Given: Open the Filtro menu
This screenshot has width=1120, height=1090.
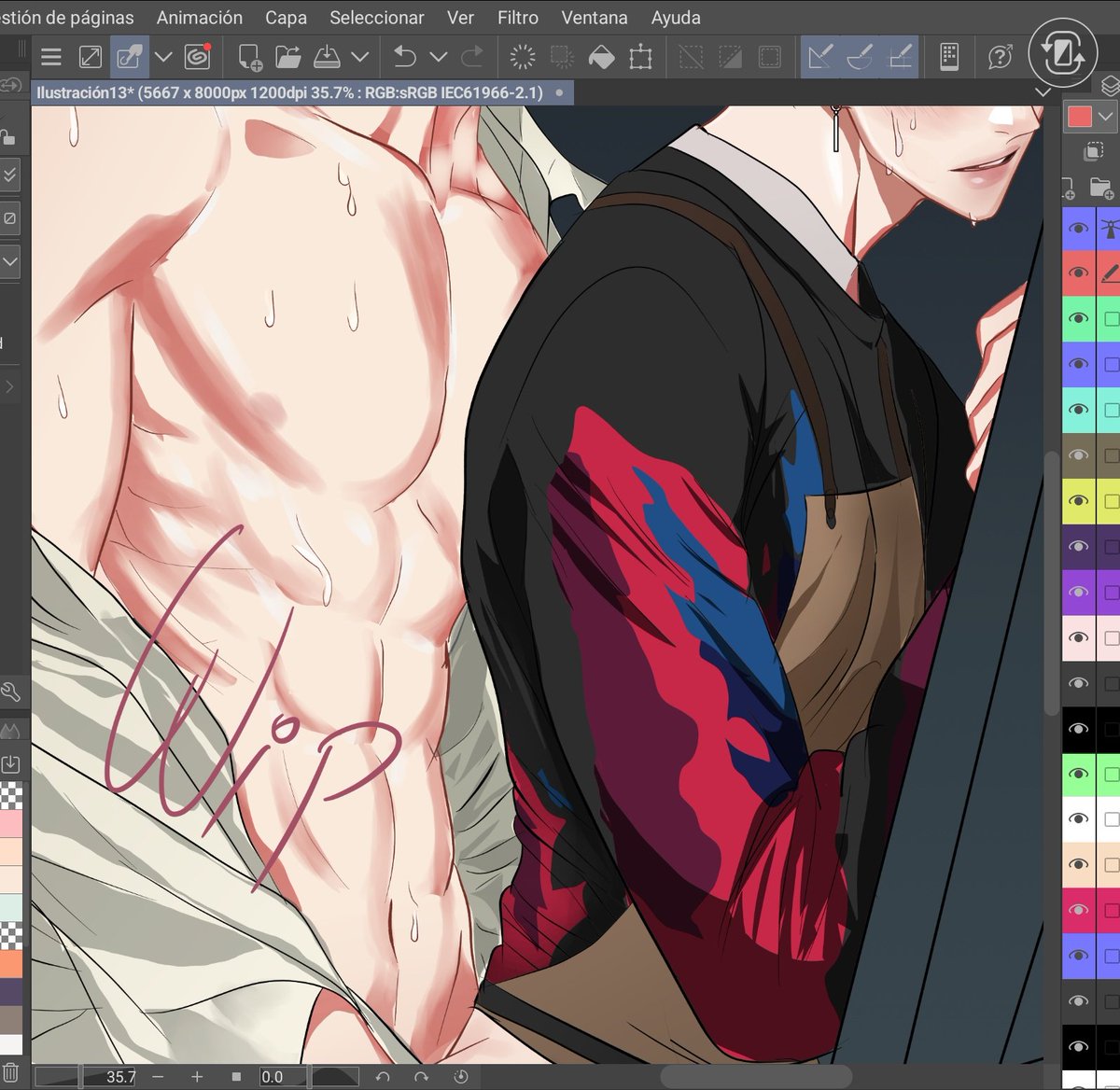Looking at the screenshot, I should click(517, 17).
